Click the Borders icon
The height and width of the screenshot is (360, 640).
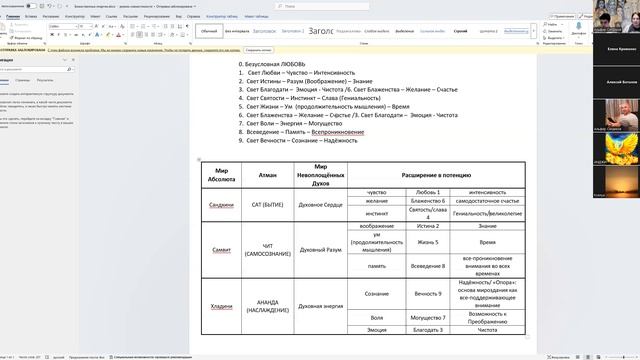(182, 35)
